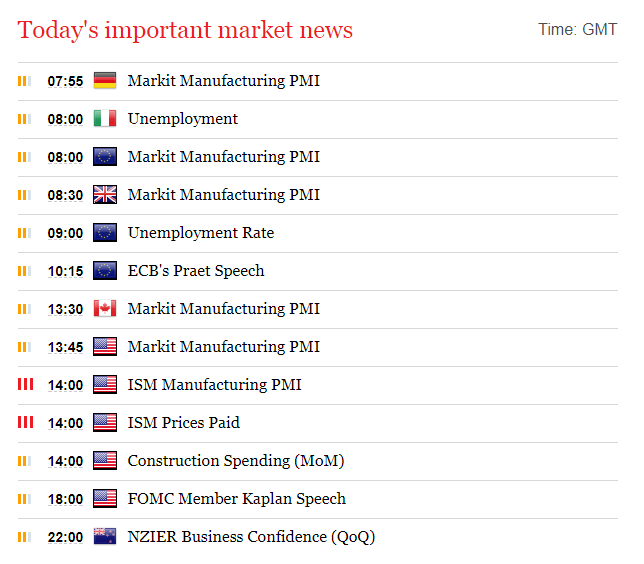Click the US flag beside FOMC Member Kaplan Speech
Screen dimensions: 644x564
[105, 499]
